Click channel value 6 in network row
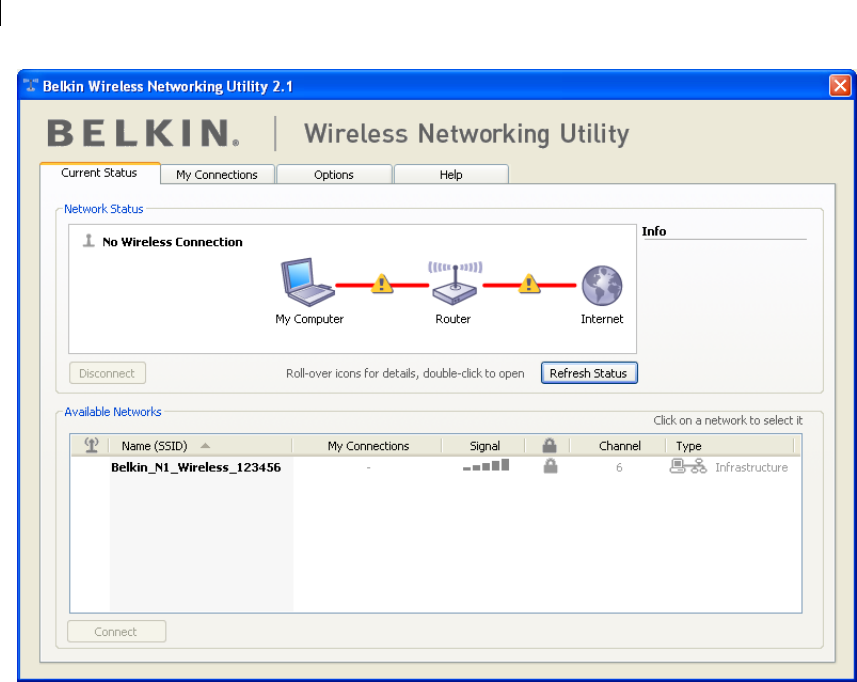Viewport: 857px width, 682px height. 619,467
